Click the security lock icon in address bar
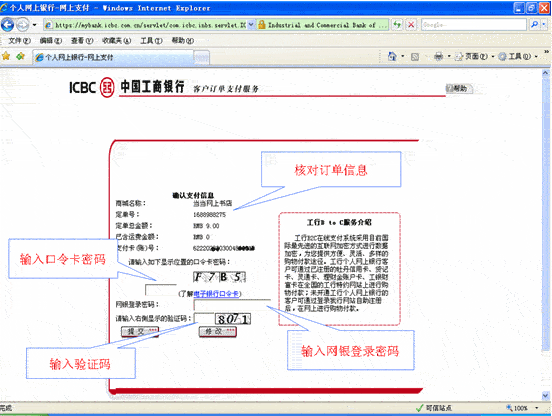 (x=262, y=25)
